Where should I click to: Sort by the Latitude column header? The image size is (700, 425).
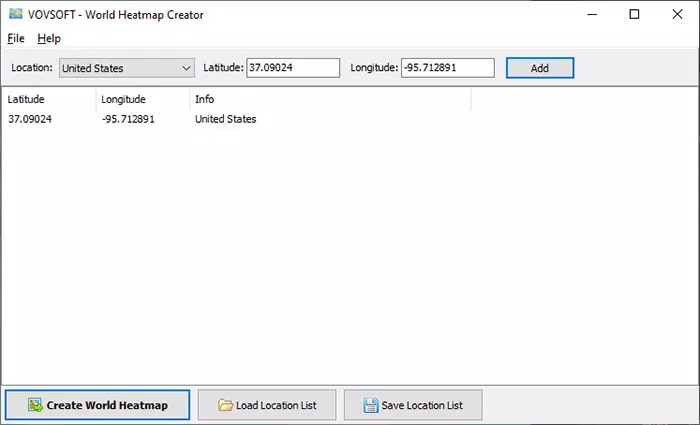(x=49, y=99)
